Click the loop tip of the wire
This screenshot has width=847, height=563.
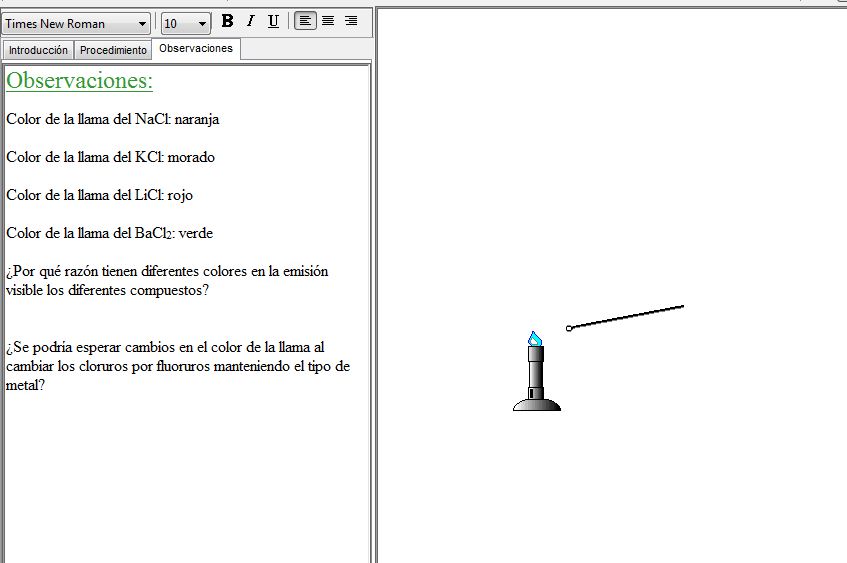pyautogui.click(x=569, y=328)
